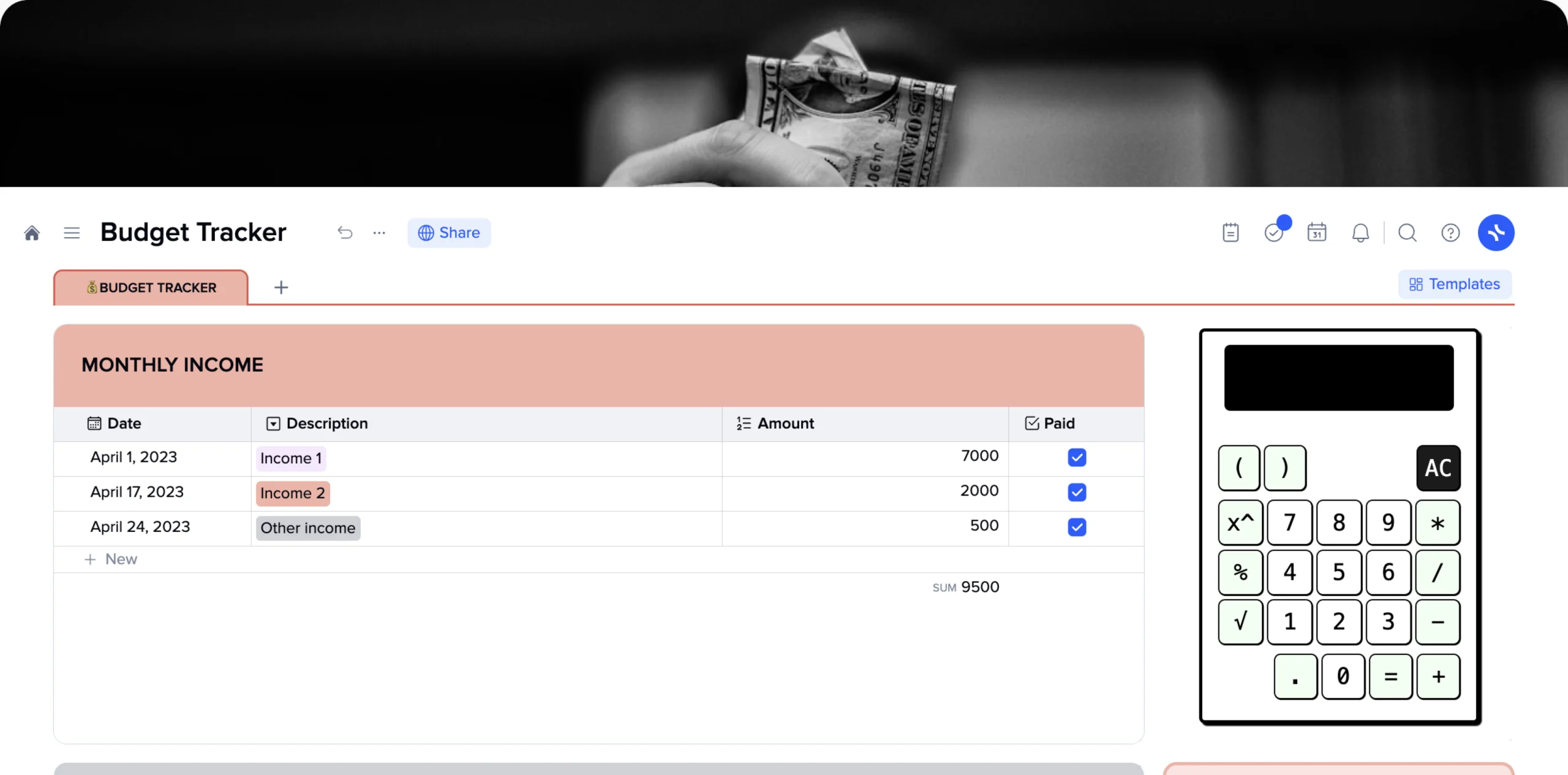1568x775 pixels.
Task: Click the user profile avatar icon
Action: [1497, 232]
